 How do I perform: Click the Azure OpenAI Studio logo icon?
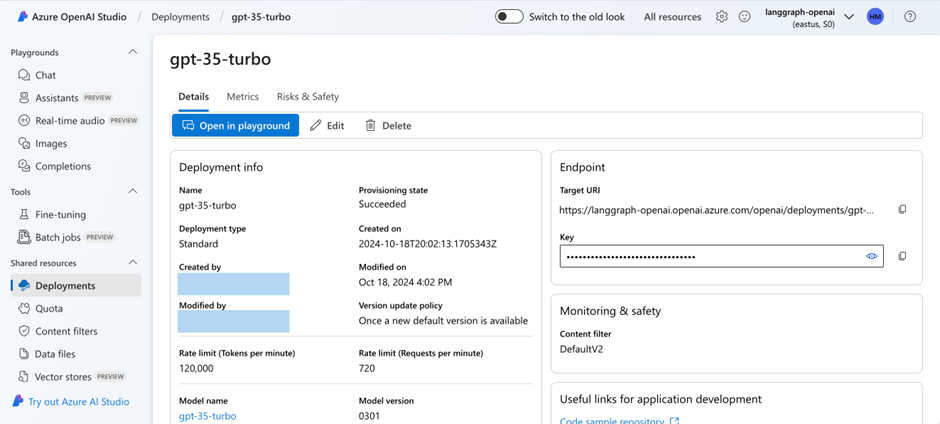(23, 17)
